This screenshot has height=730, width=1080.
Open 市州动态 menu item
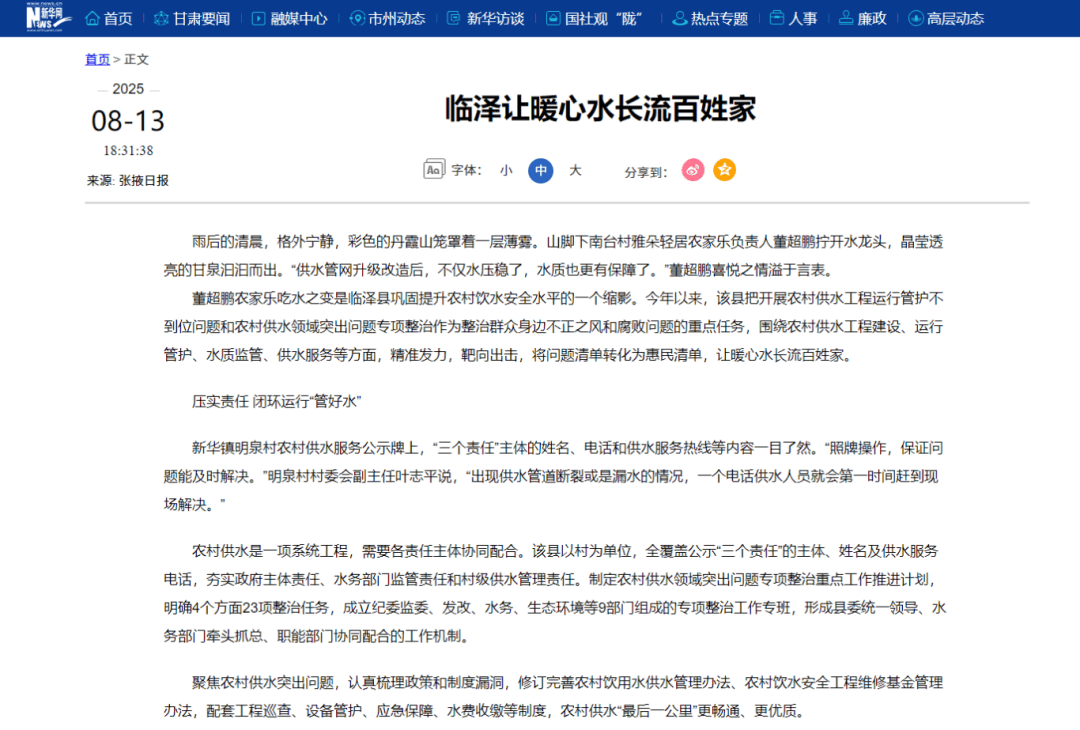click(396, 19)
